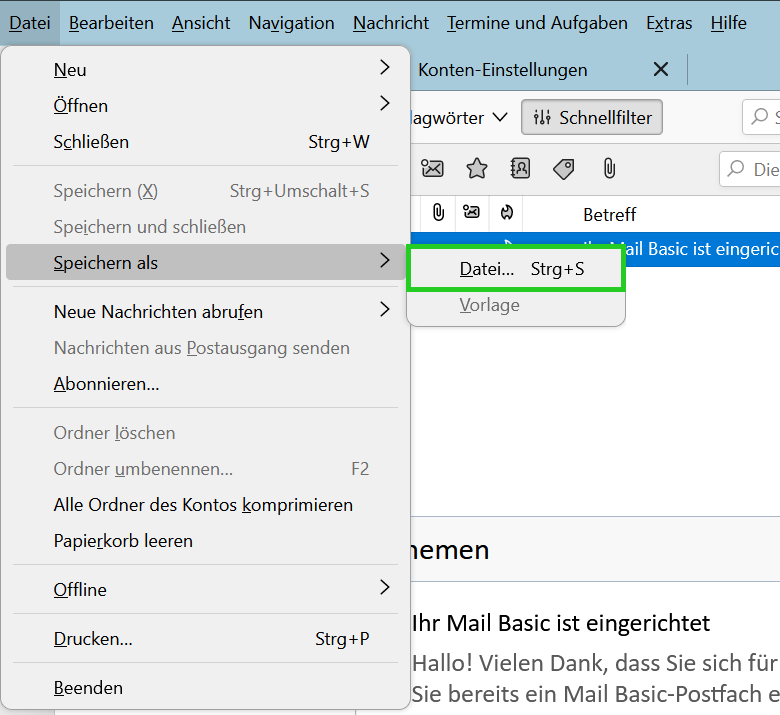Toggle the attachment filter paperclip icon
This screenshot has width=780, height=715.
pos(609,169)
